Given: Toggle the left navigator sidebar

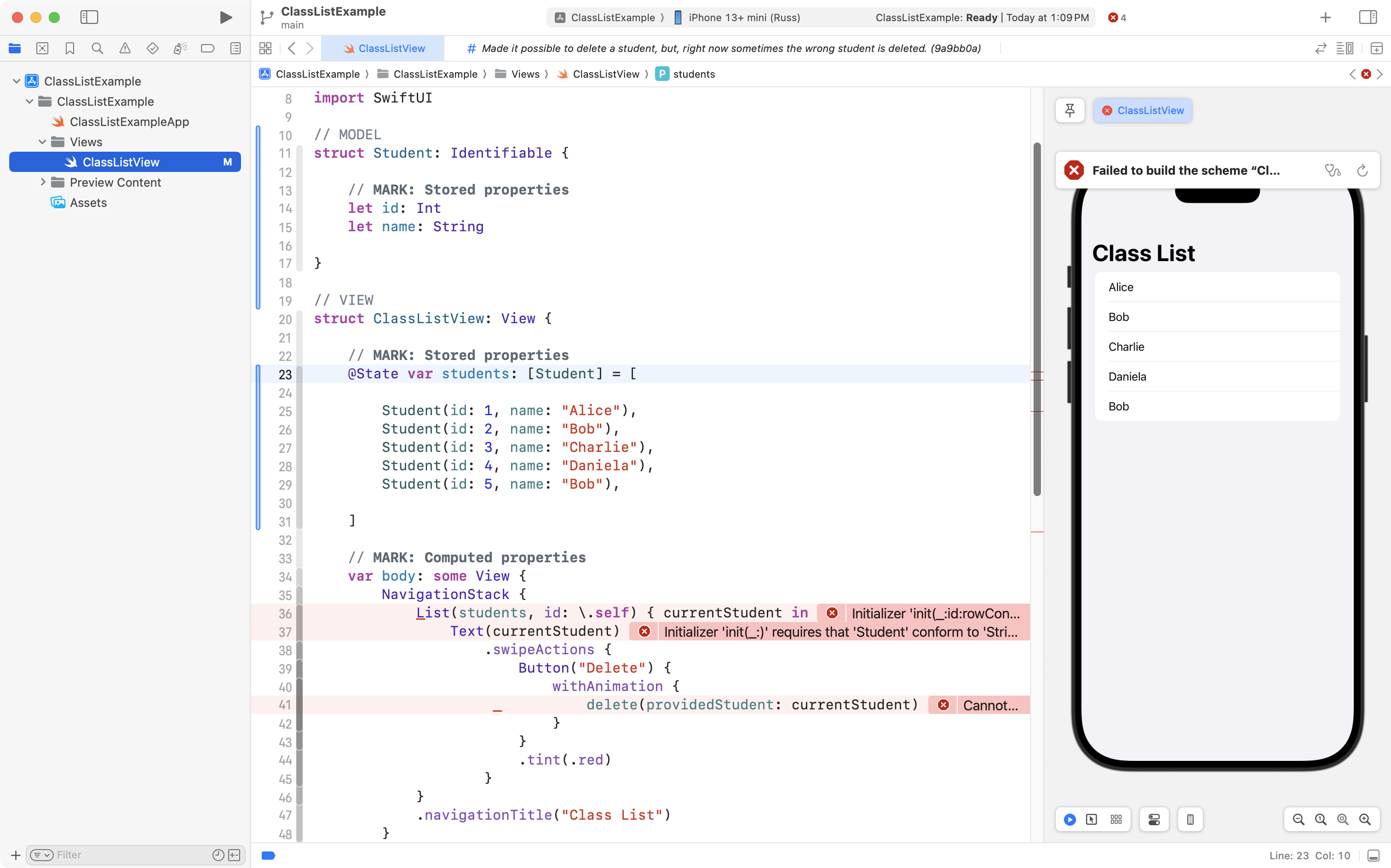Looking at the screenshot, I should pos(89,17).
